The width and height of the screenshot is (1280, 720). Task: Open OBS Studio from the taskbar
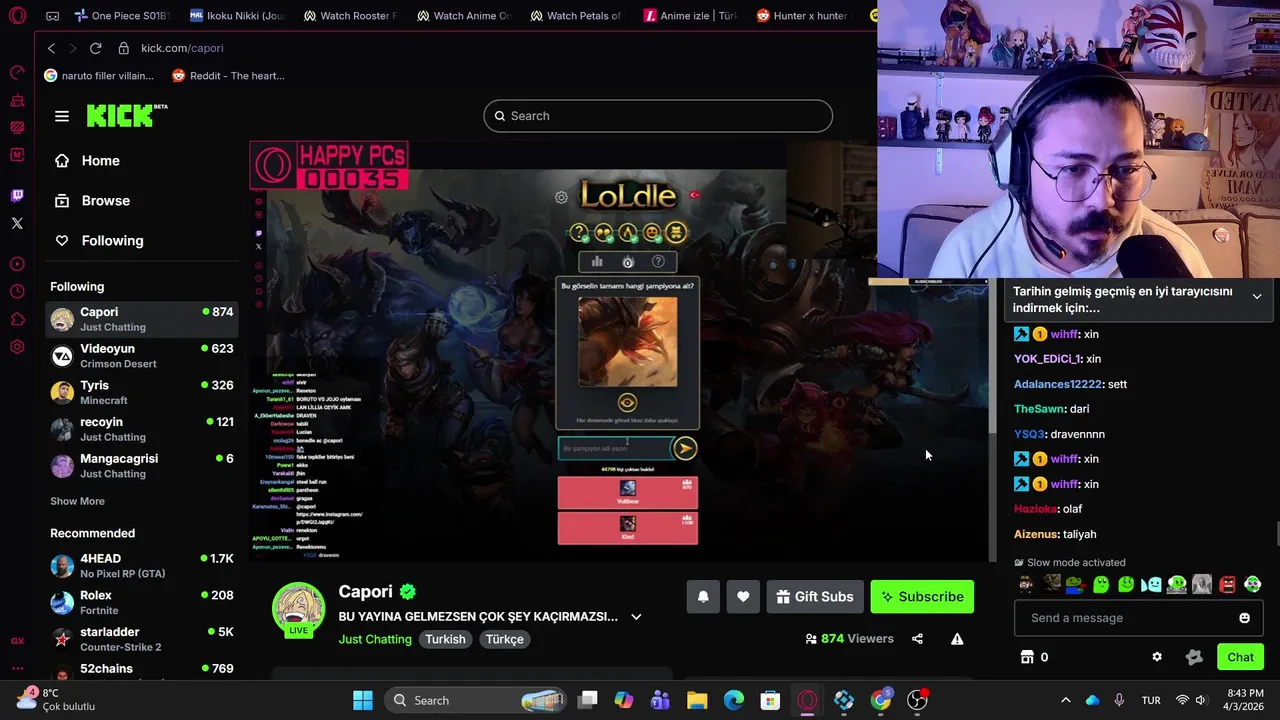[x=917, y=700]
